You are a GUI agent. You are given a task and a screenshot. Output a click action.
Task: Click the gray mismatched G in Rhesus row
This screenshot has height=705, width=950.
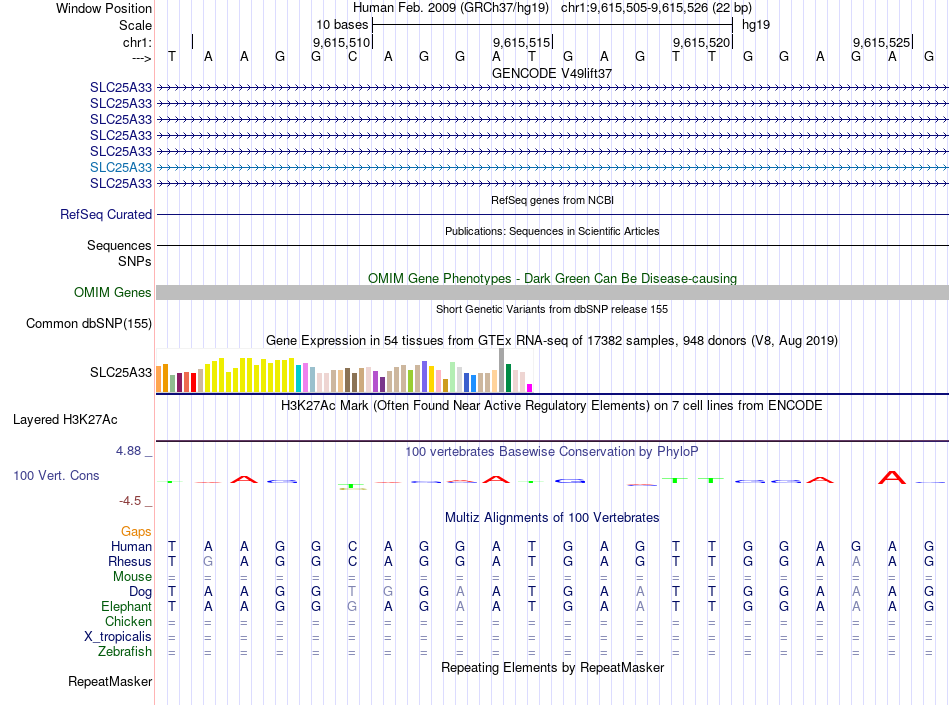click(208, 561)
